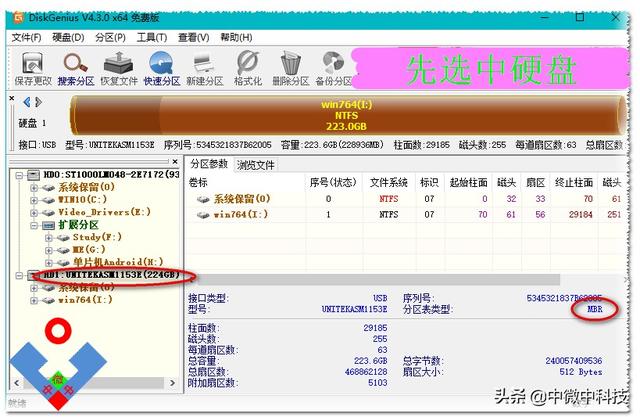Expand the Study(F:) tree node
Viewport: 640px width, 417px height.
pos(49,237)
